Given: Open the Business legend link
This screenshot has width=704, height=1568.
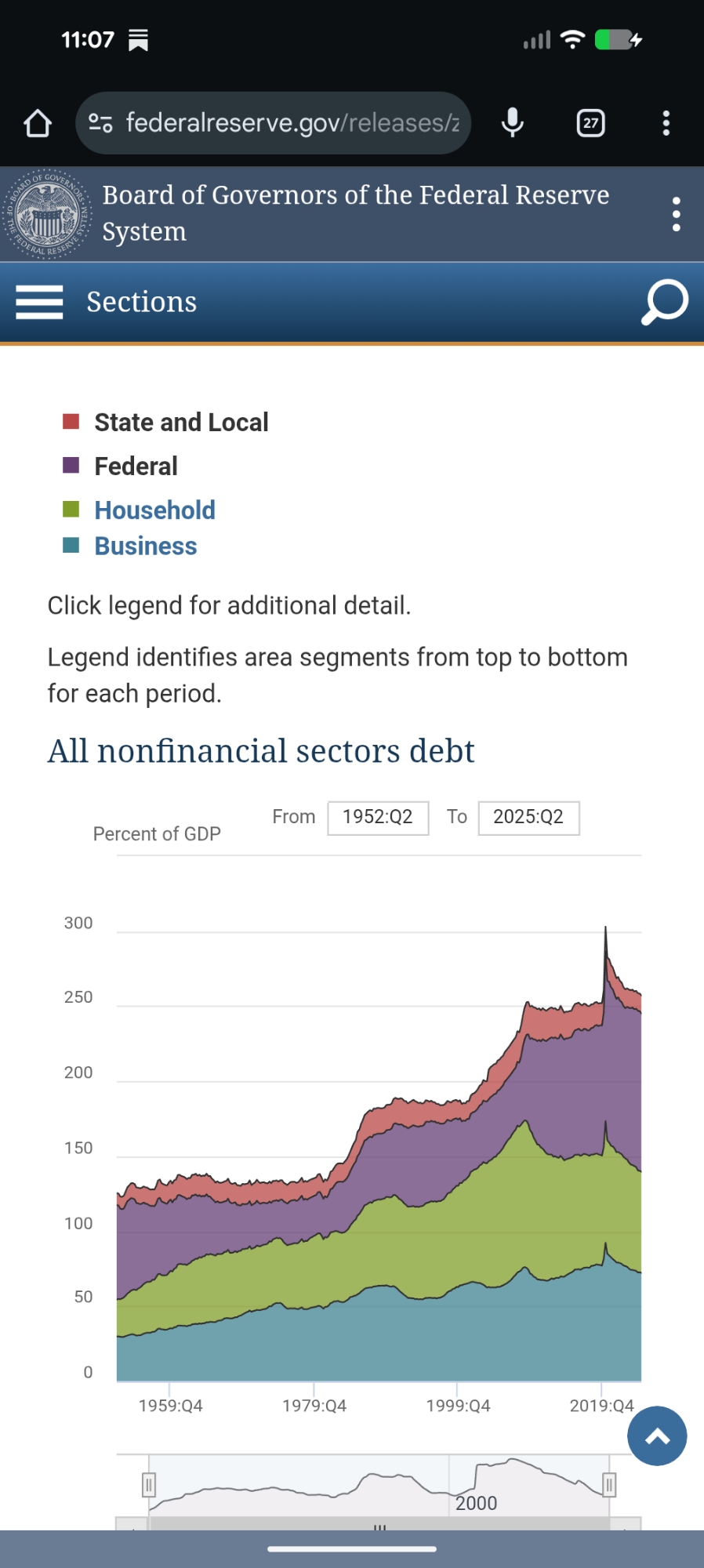Looking at the screenshot, I should [146, 546].
